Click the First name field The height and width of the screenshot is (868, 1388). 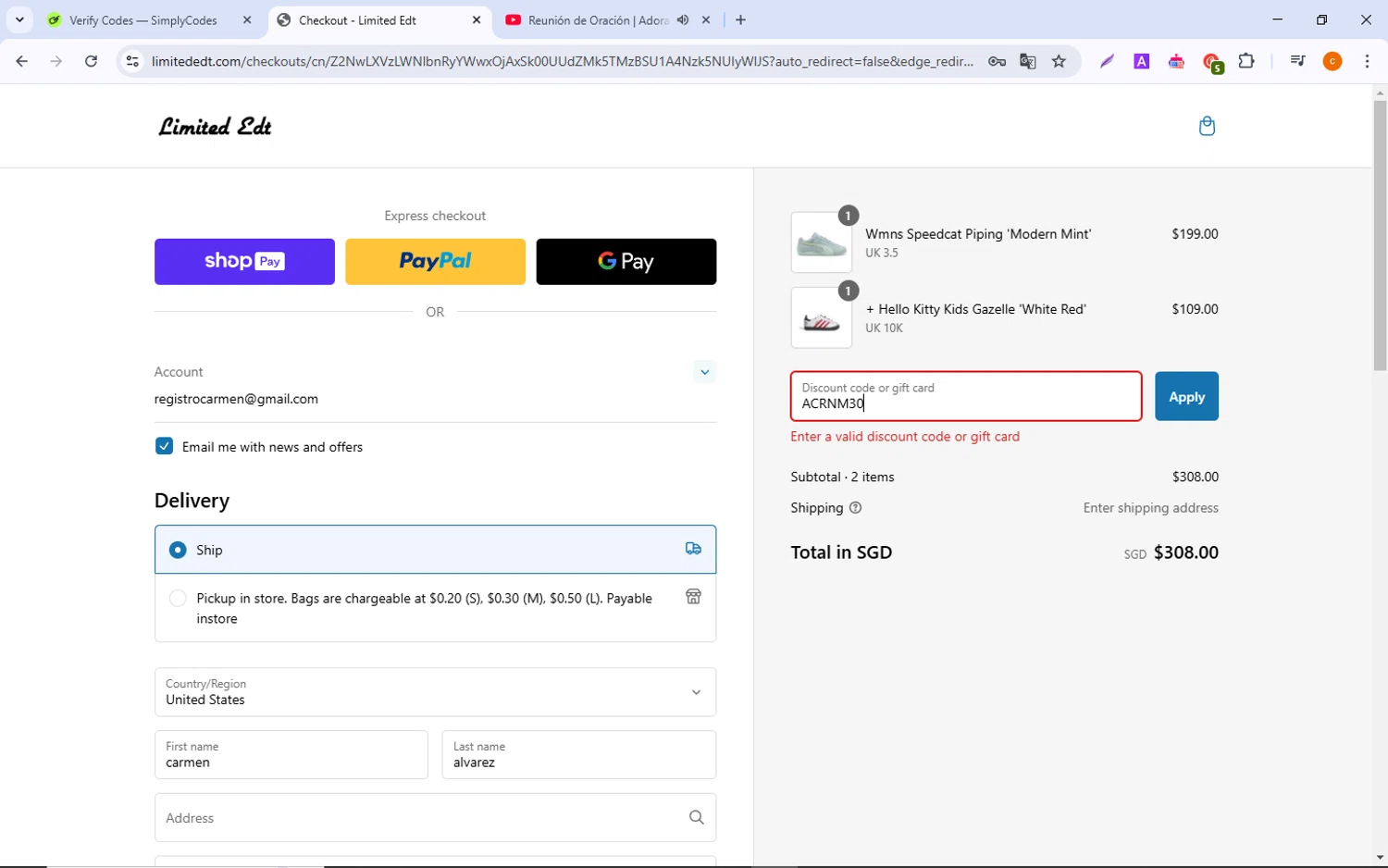tap(291, 755)
